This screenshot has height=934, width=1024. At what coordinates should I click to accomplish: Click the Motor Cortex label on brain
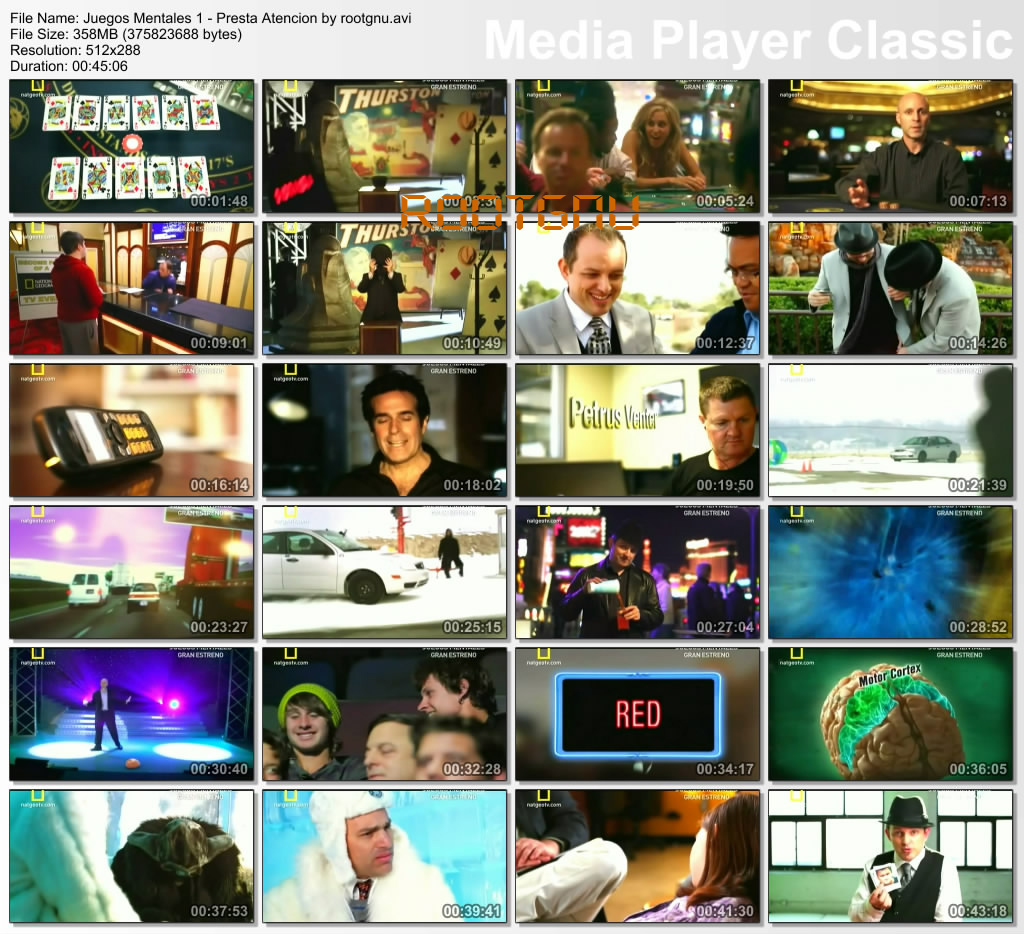[x=889, y=676]
